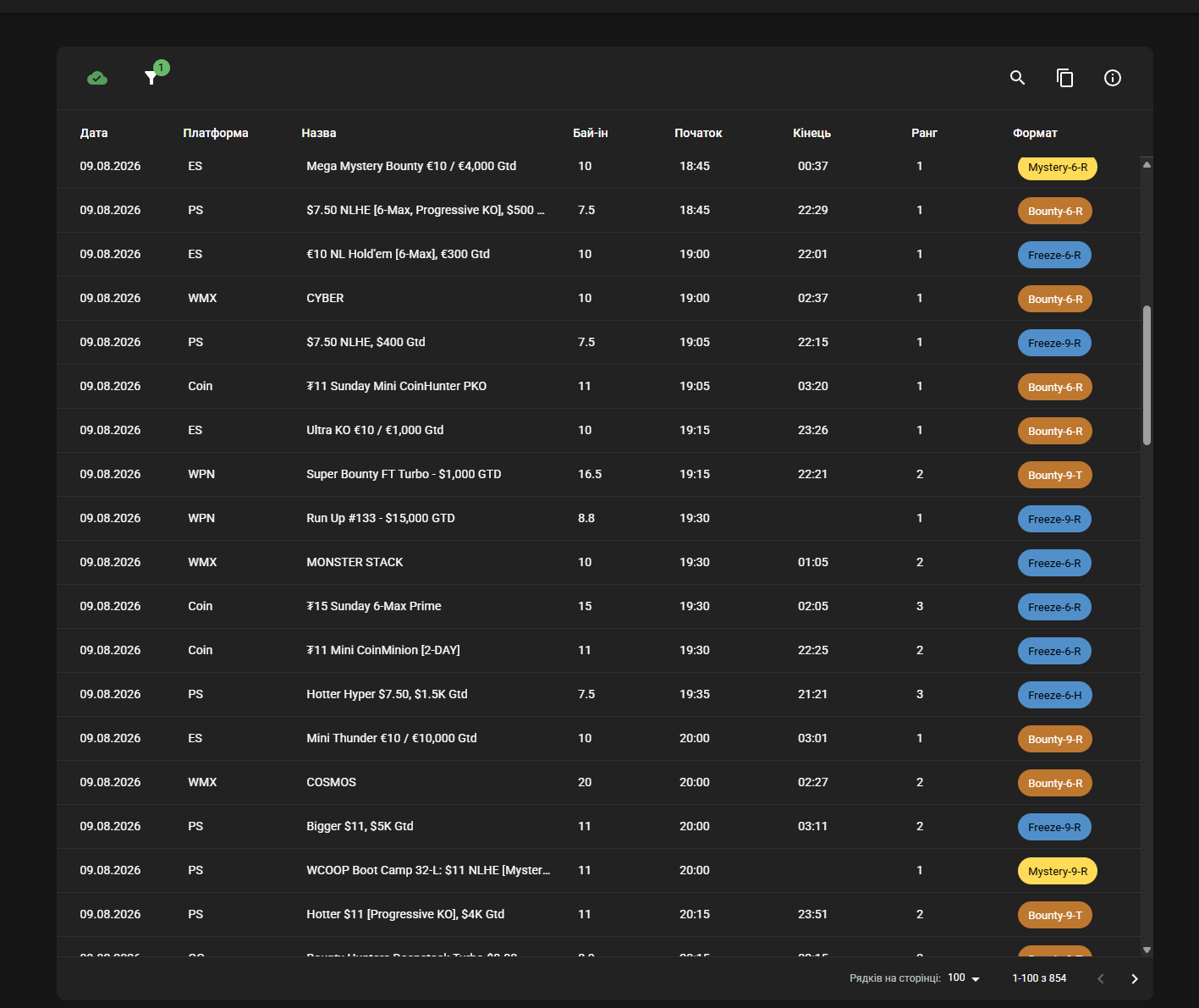Image resolution: width=1199 pixels, height=1008 pixels.
Task: Open the search magnifier icon
Action: (1018, 78)
